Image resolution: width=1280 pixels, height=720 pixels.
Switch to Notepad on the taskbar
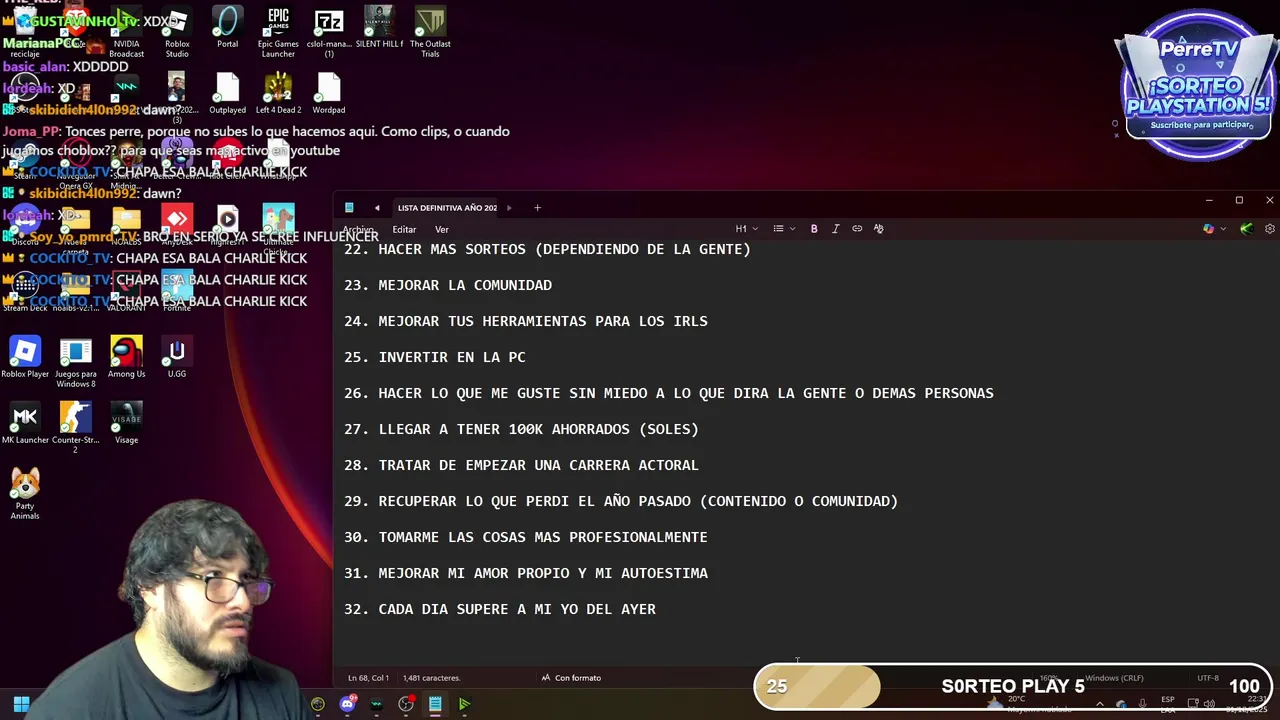coord(435,704)
